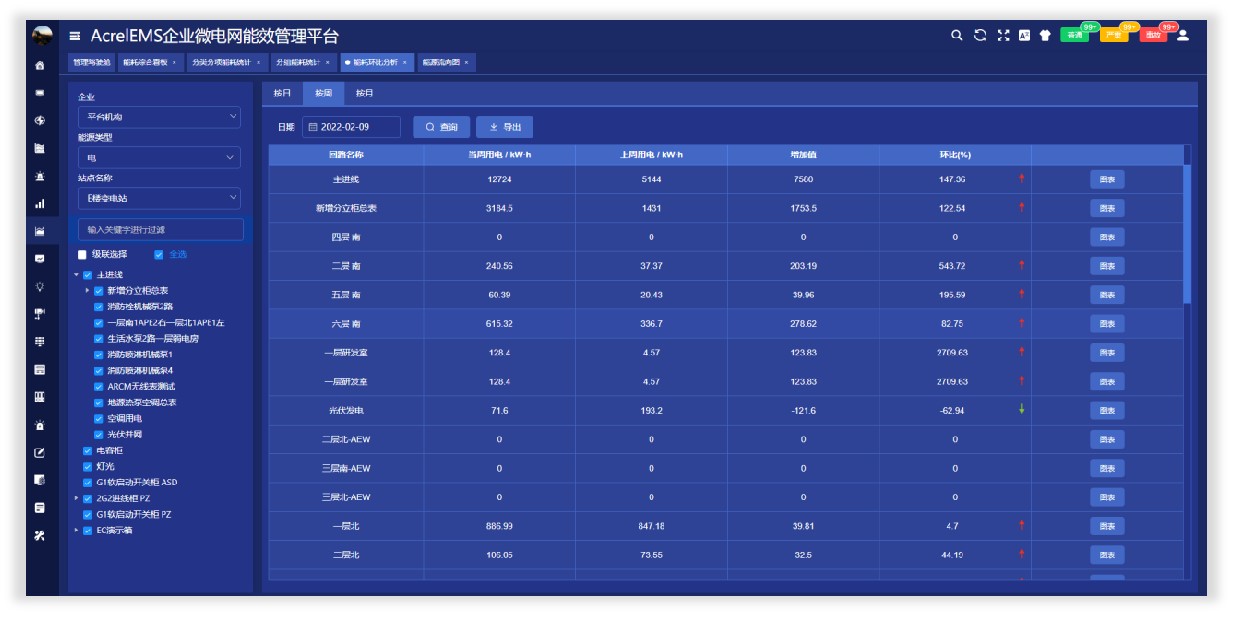The image size is (1233, 617).
Task: Switch to the 能耗综合看板 page tab
Action: point(147,62)
